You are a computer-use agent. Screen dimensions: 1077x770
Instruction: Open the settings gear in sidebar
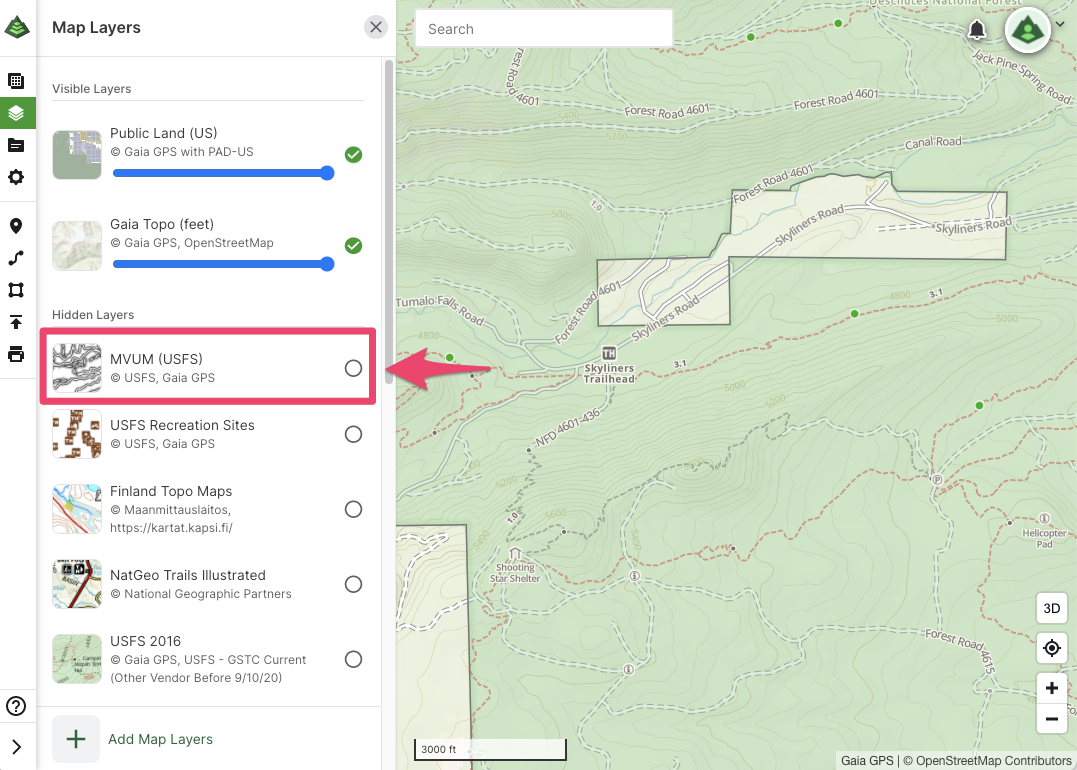point(16,177)
